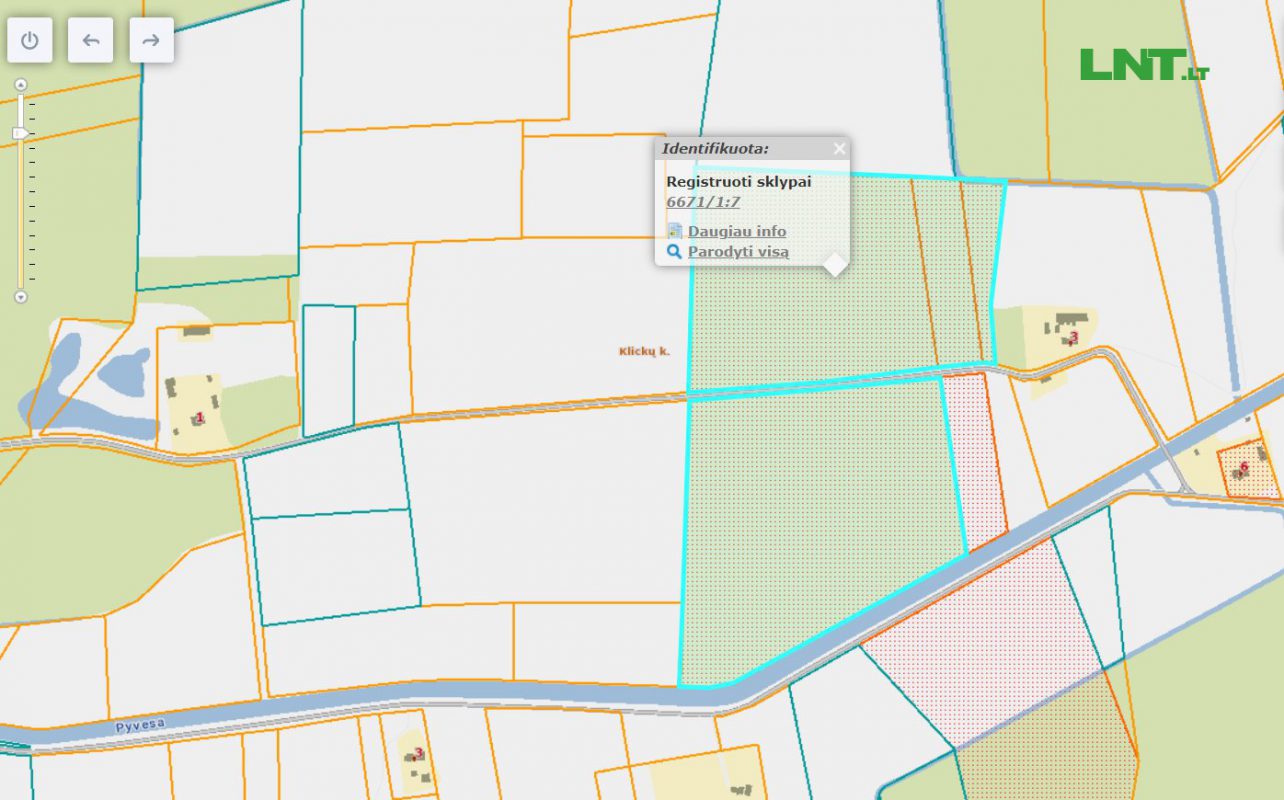Click the zoom-out arrow below zoom slider
This screenshot has height=800, width=1284.
(x=20, y=297)
